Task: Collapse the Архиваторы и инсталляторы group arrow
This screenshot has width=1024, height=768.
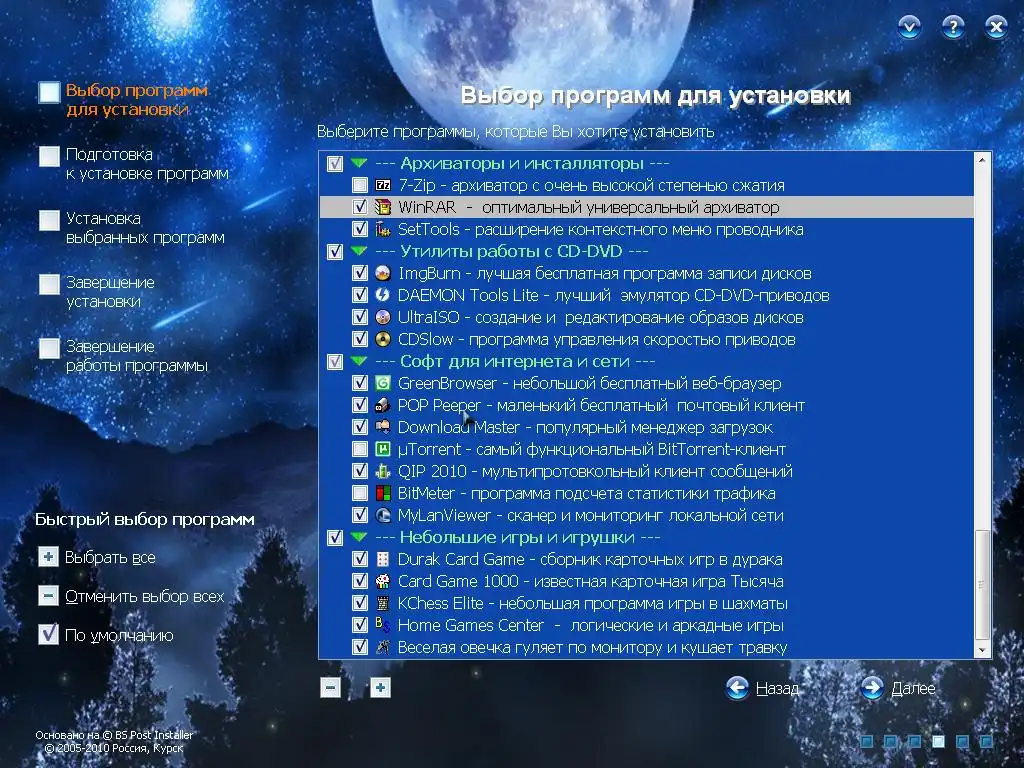Action: (359, 163)
